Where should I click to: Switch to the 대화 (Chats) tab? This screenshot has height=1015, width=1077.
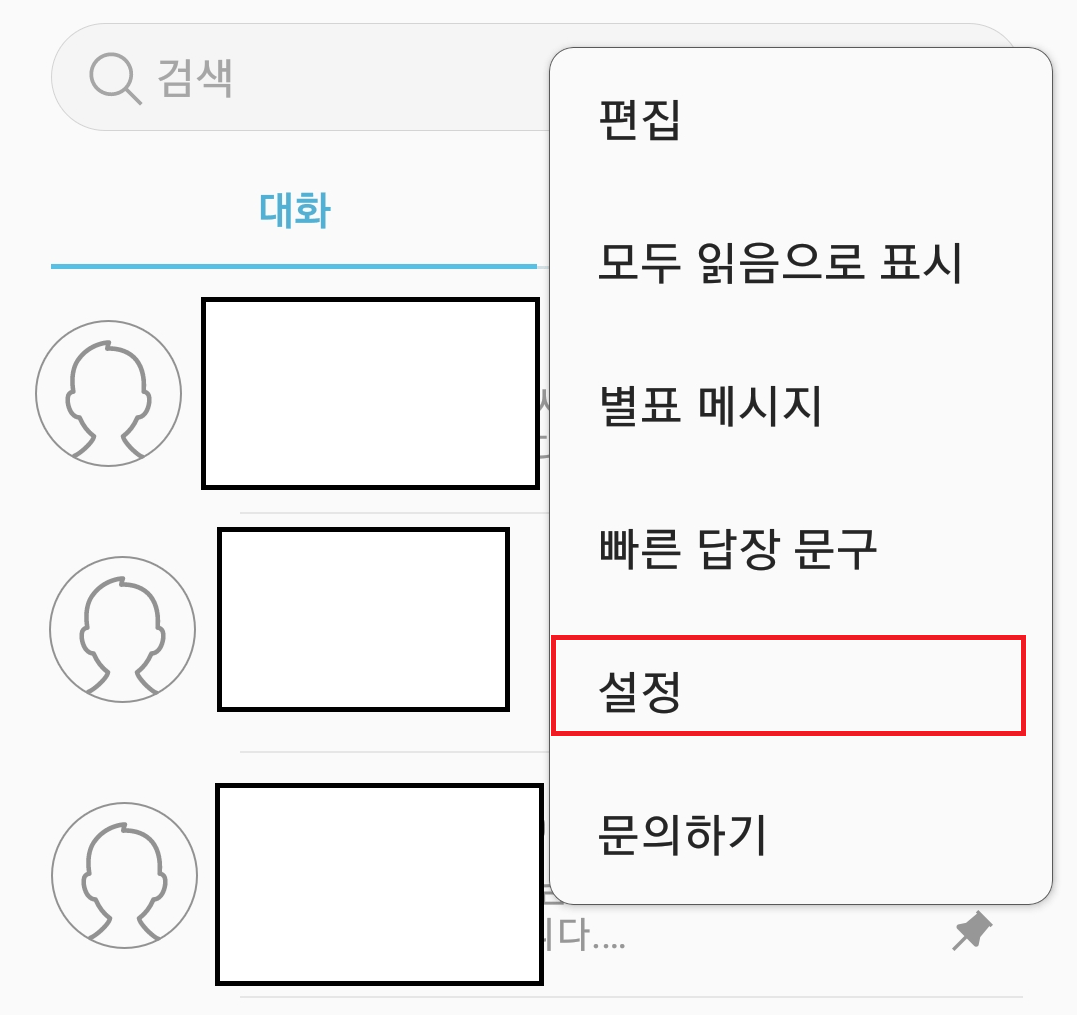pyautogui.click(x=294, y=208)
